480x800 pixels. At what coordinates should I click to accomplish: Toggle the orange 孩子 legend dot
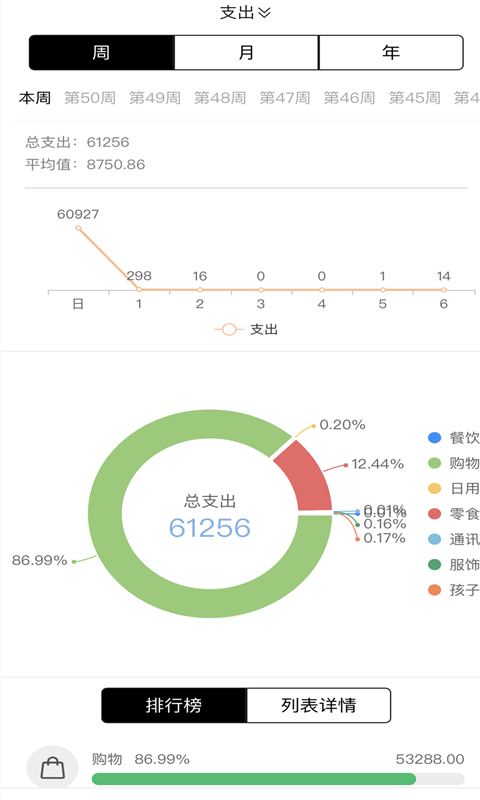coord(434,590)
